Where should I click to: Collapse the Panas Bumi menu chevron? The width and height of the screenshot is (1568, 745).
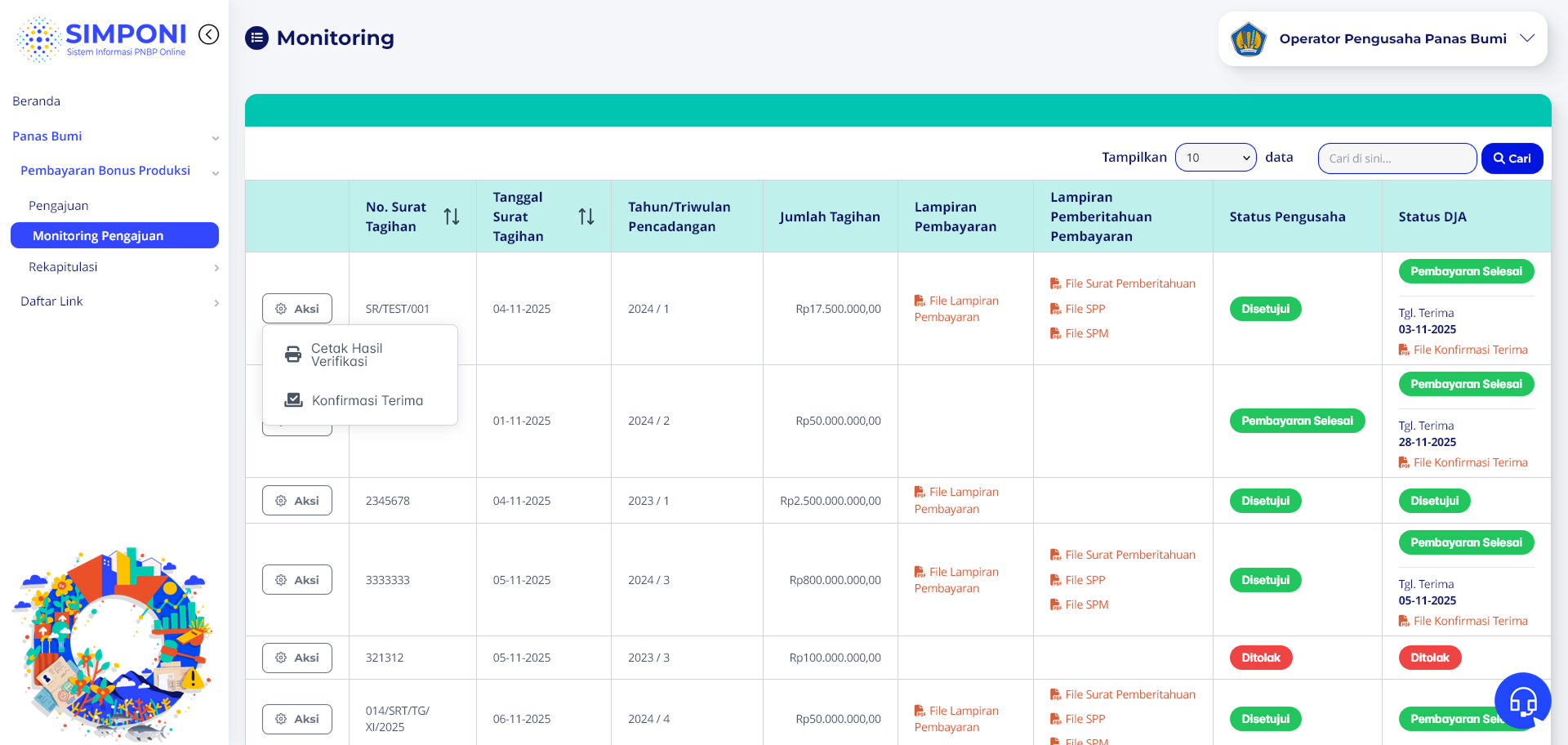(x=216, y=137)
